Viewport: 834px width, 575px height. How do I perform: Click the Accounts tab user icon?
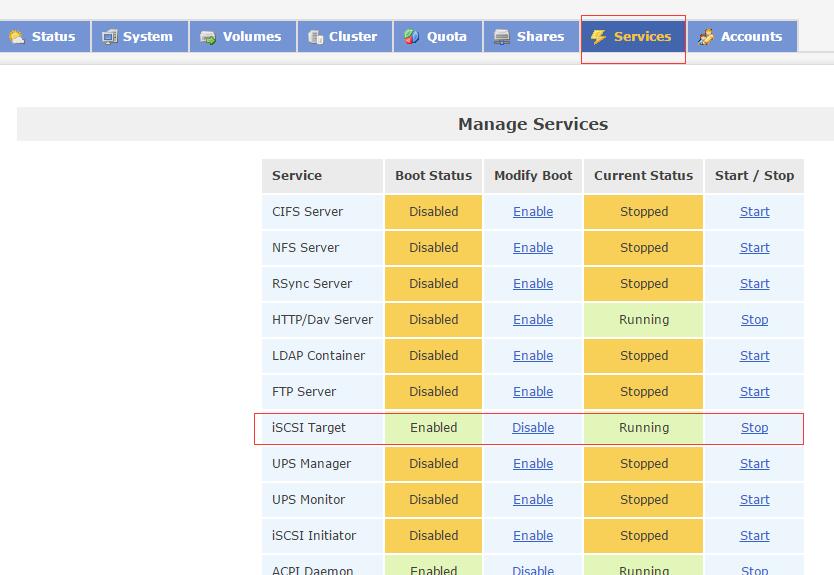pos(706,37)
